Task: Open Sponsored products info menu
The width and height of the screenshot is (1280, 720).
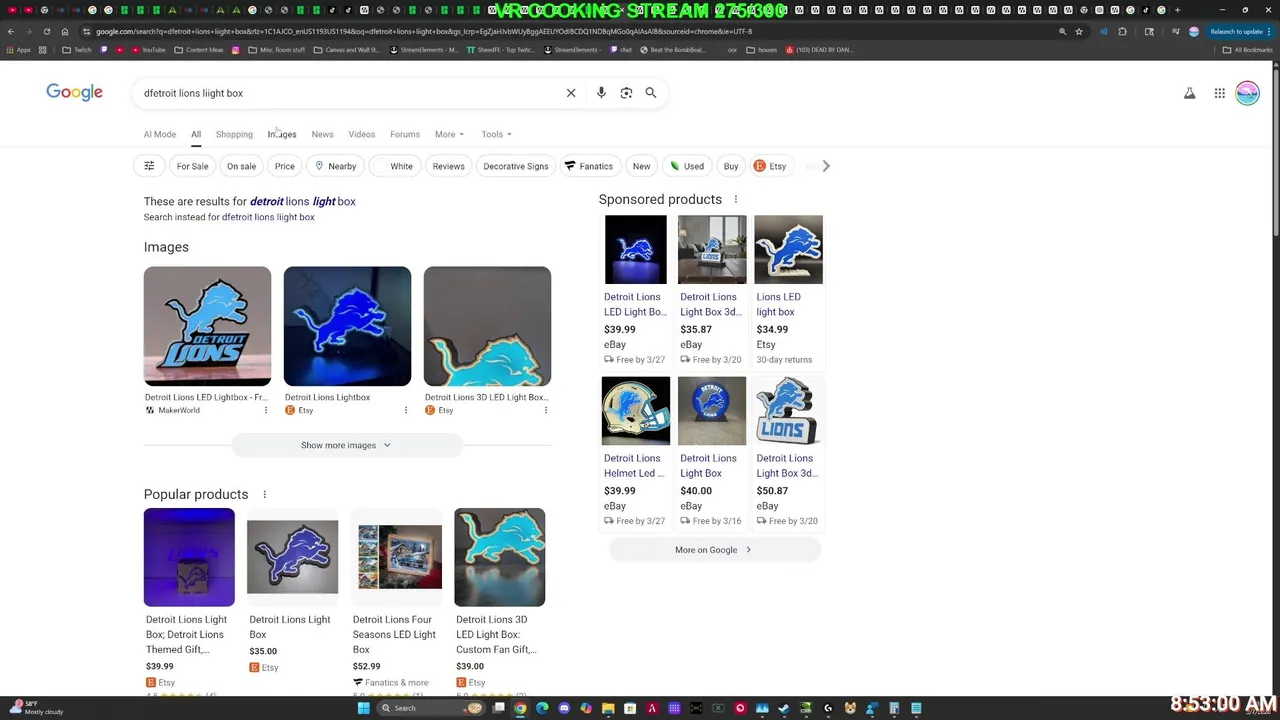Action: coord(736,199)
